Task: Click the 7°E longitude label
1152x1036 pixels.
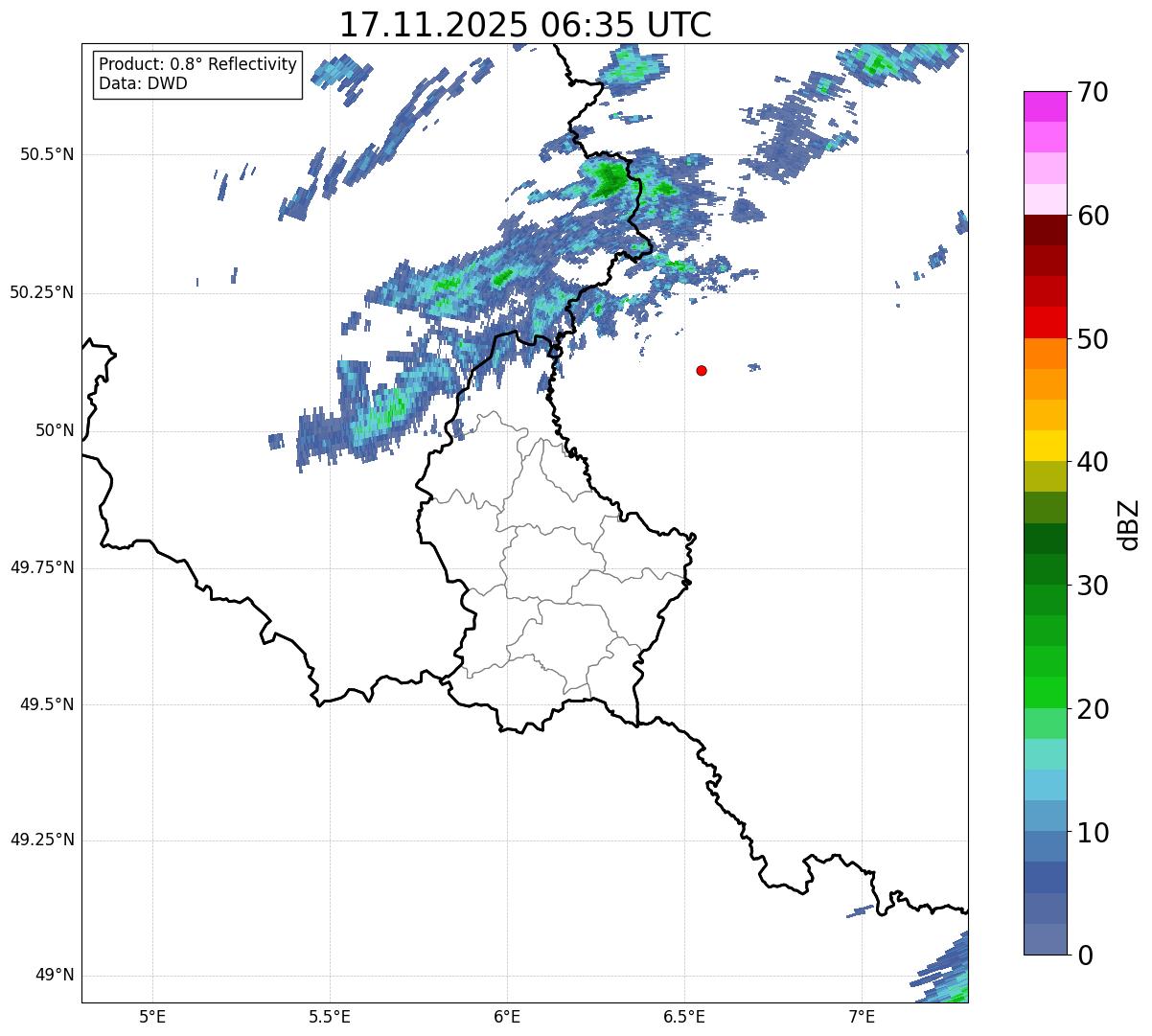Action: pos(862,1016)
